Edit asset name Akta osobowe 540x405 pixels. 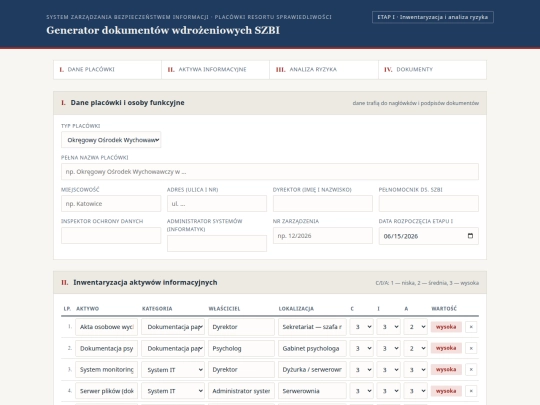point(106,327)
